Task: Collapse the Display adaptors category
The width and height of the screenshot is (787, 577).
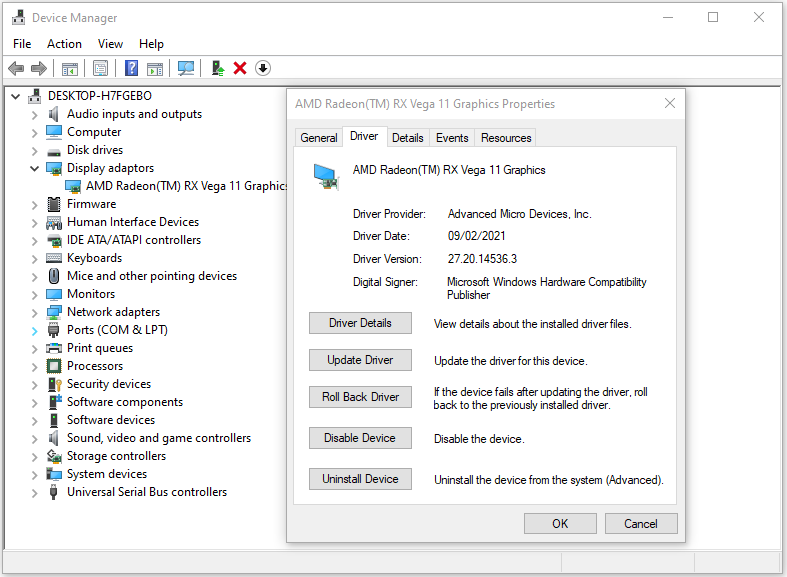Action: pyautogui.click(x=34, y=168)
